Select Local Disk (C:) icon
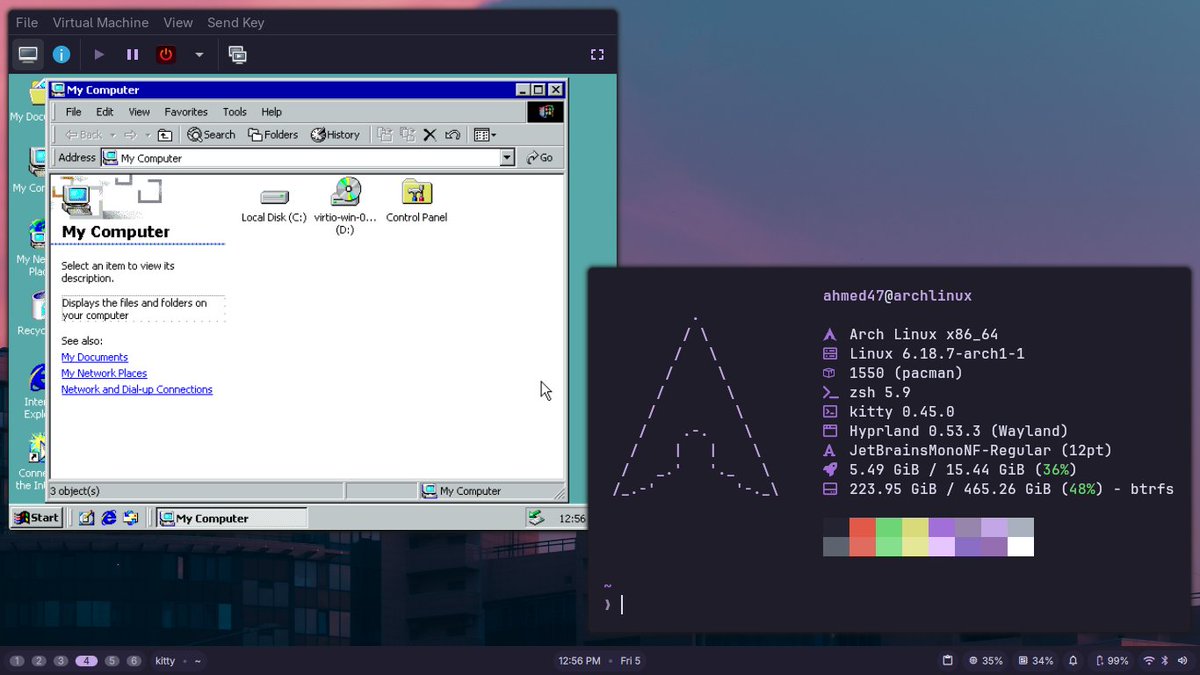Image resolution: width=1200 pixels, height=675 pixels. coord(274,203)
